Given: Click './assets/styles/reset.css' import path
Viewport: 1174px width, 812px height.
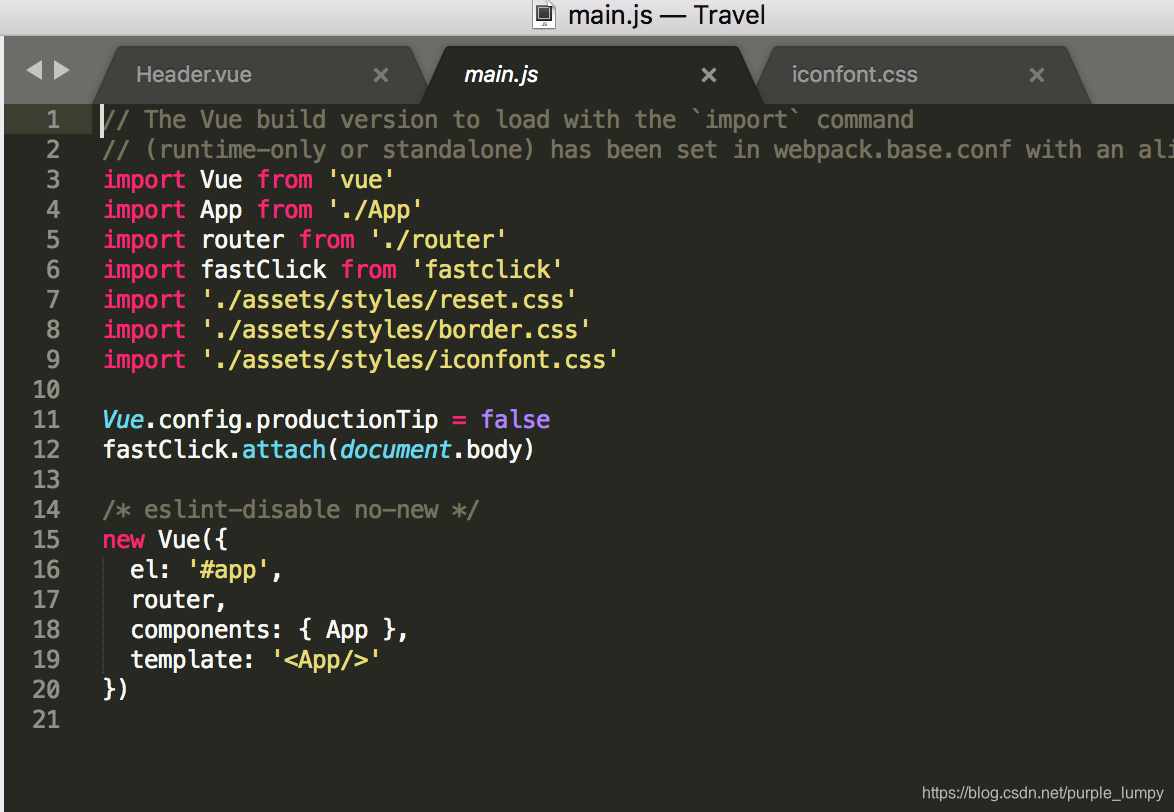Looking at the screenshot, I should tap(389, 300).
